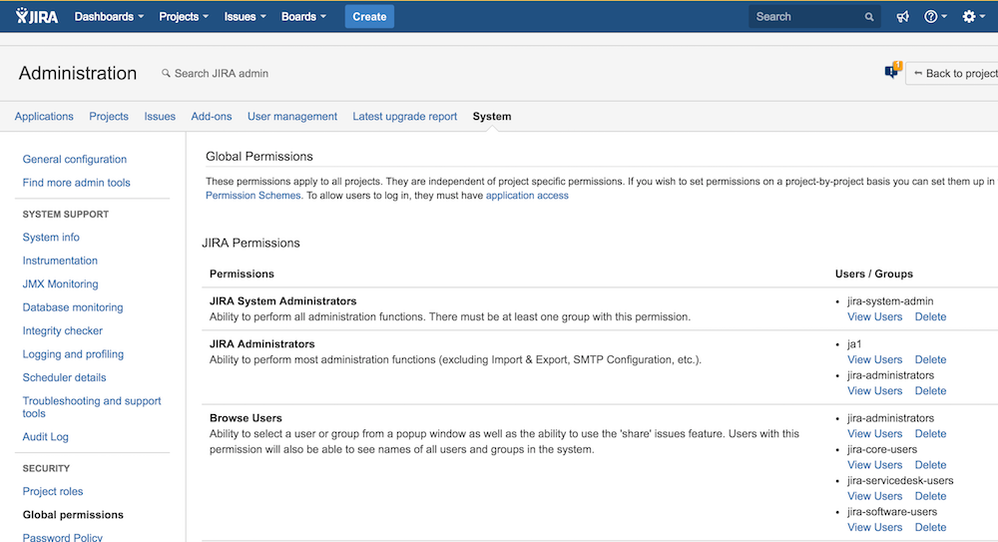This screenshot has height=542, width=998.
Task: Click the JIRA logo
Action: click(37, 17)
